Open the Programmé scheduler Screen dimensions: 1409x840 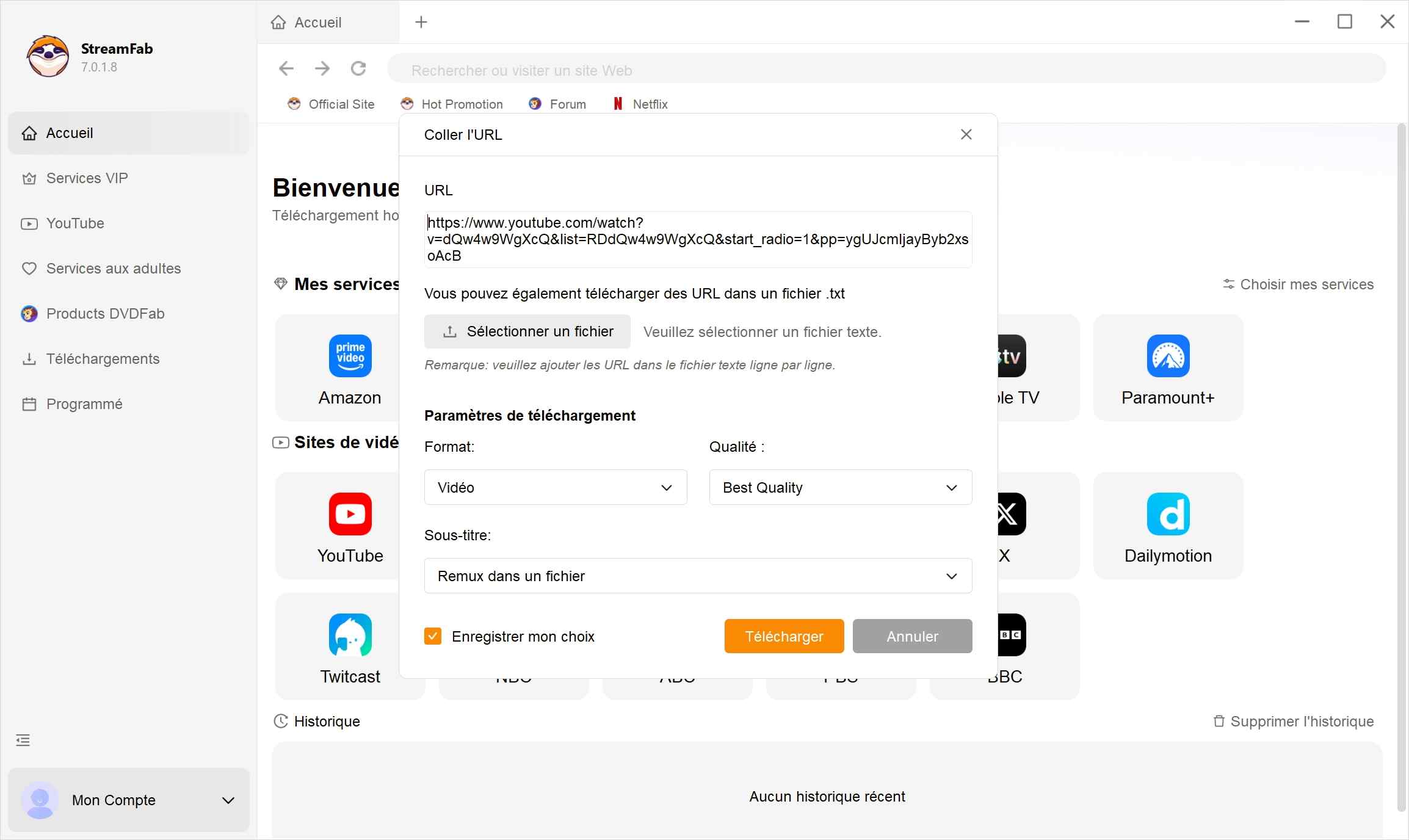tap(84, 404)
